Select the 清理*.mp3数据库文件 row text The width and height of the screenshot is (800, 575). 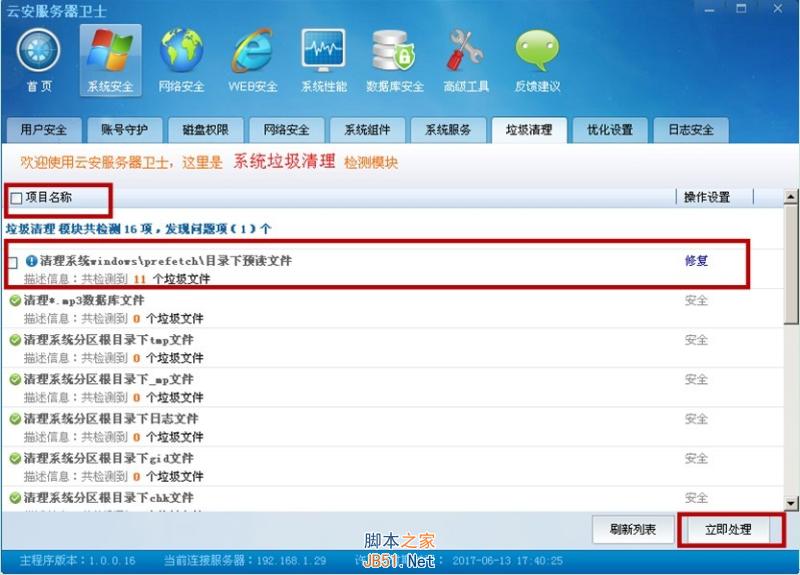84,301
